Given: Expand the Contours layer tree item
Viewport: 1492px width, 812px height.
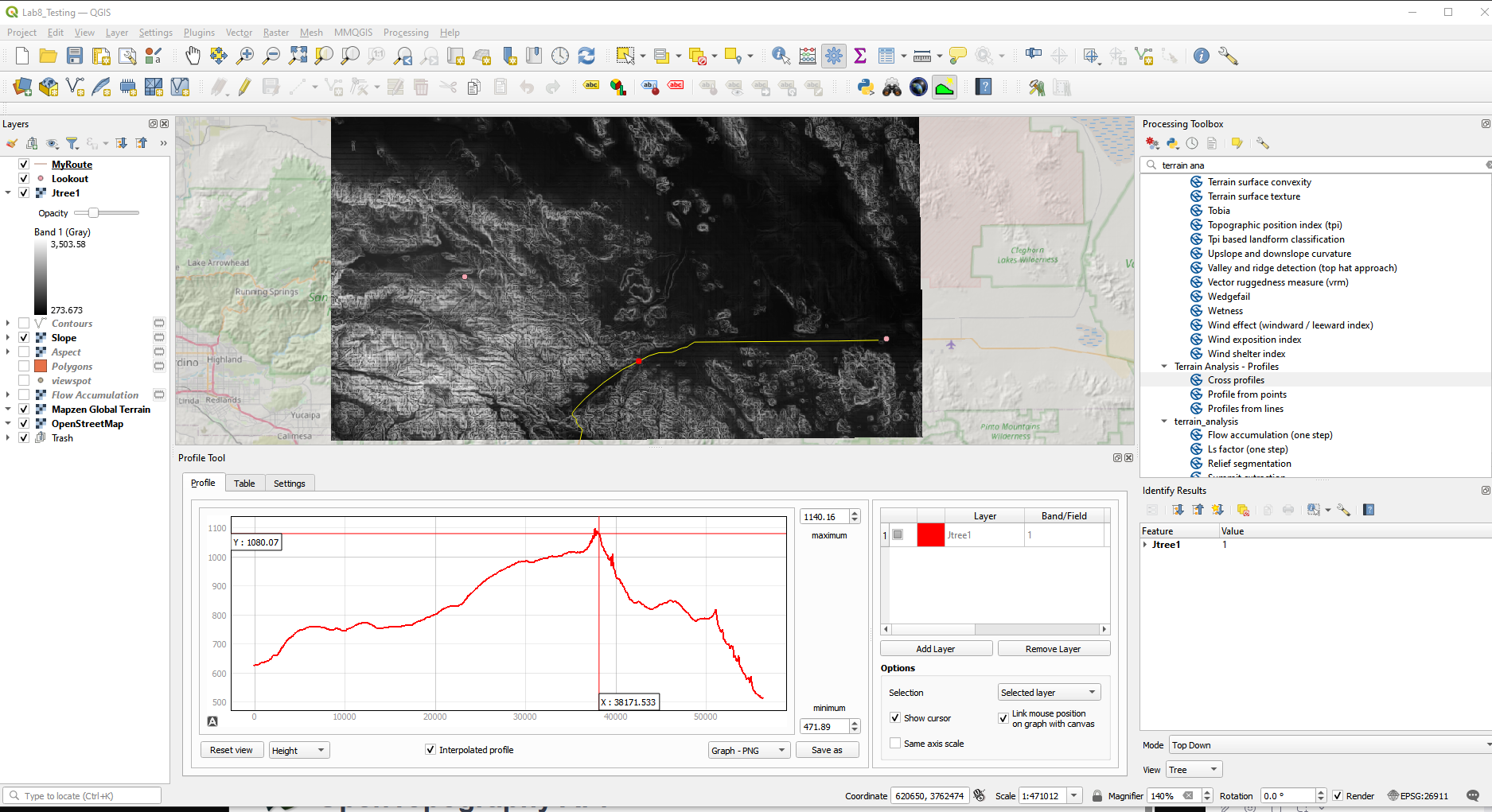Looking at the screenshot, I should (x=8, y=324).
